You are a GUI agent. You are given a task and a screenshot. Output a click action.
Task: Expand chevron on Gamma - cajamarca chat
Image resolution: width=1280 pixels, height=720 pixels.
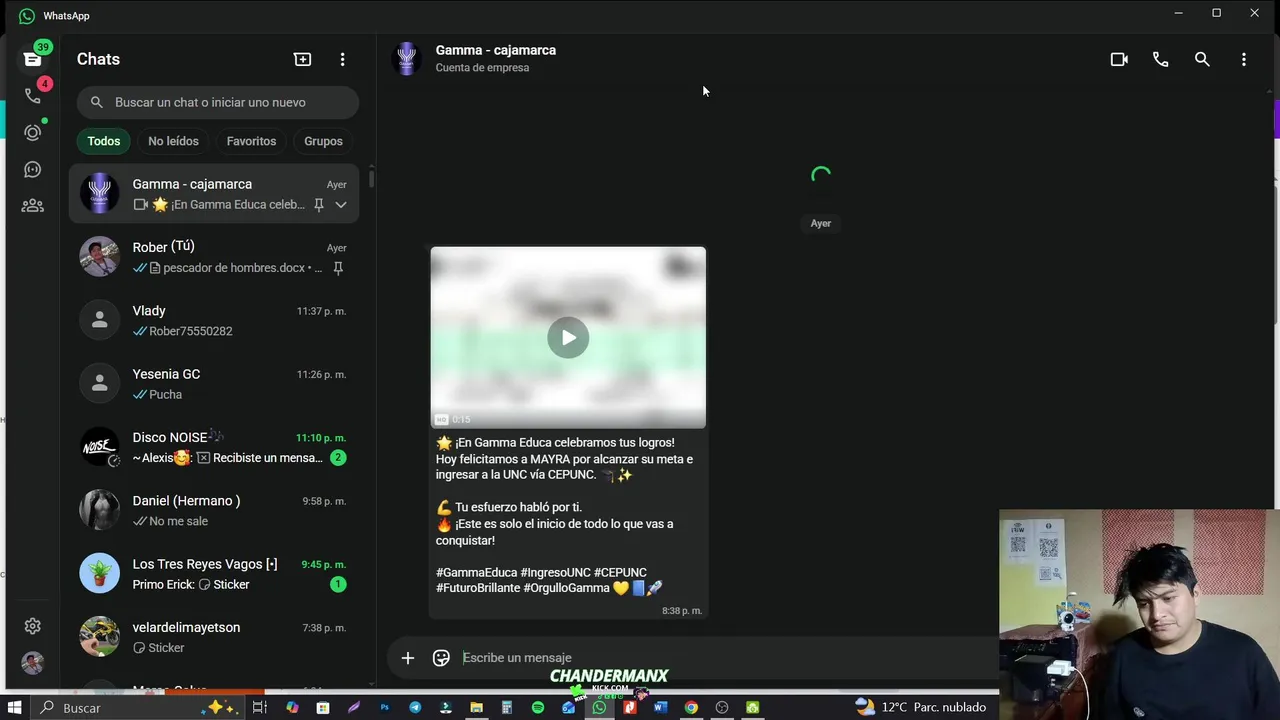coord(341,205)
